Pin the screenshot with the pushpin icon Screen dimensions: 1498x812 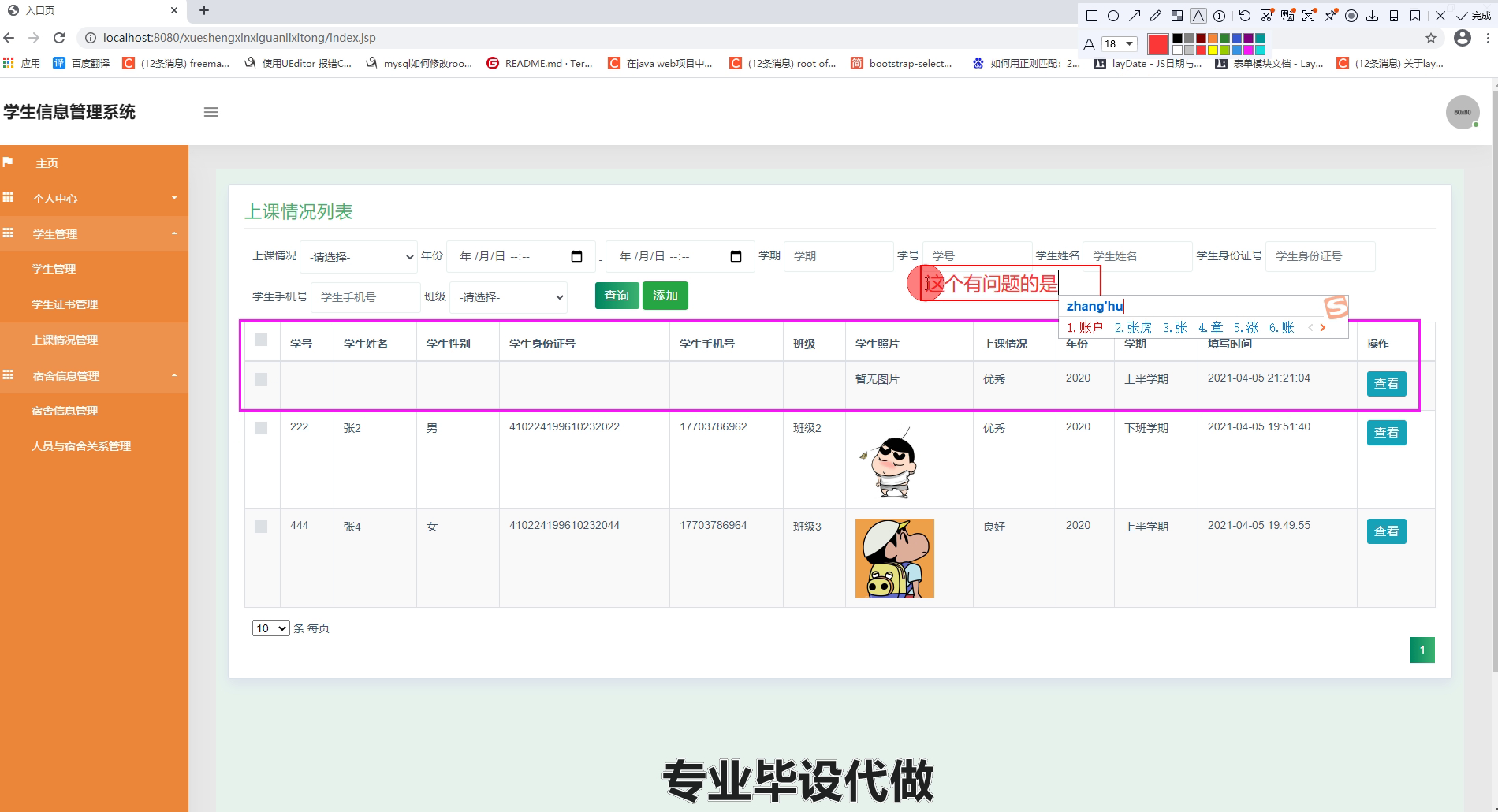pyautogui.click(x=1330, y=16)
